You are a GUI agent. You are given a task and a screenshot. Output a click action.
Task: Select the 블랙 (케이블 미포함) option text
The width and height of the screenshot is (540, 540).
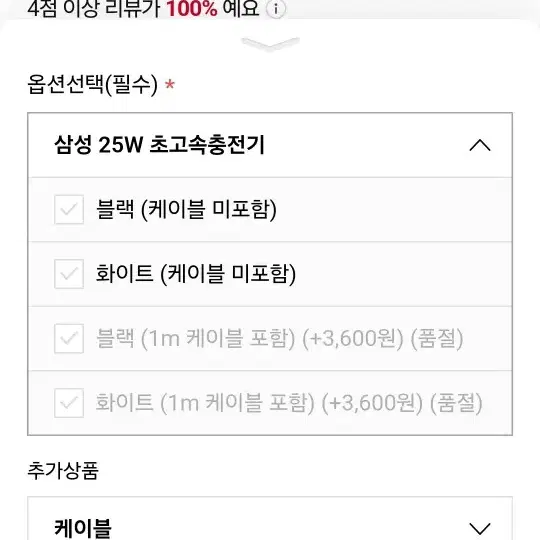(x=186, y=209)
